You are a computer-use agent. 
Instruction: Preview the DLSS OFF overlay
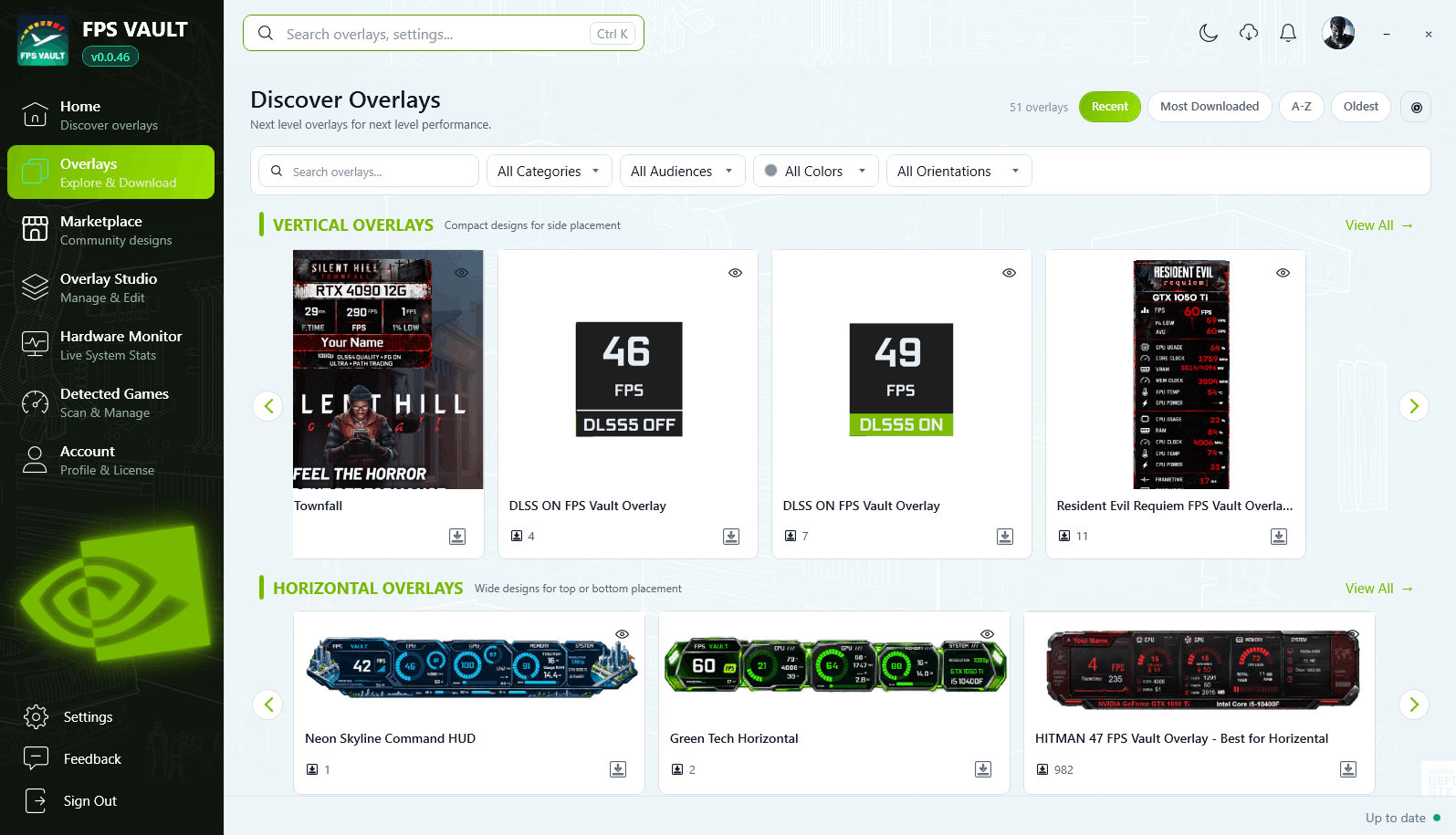(x=735, y=273)
